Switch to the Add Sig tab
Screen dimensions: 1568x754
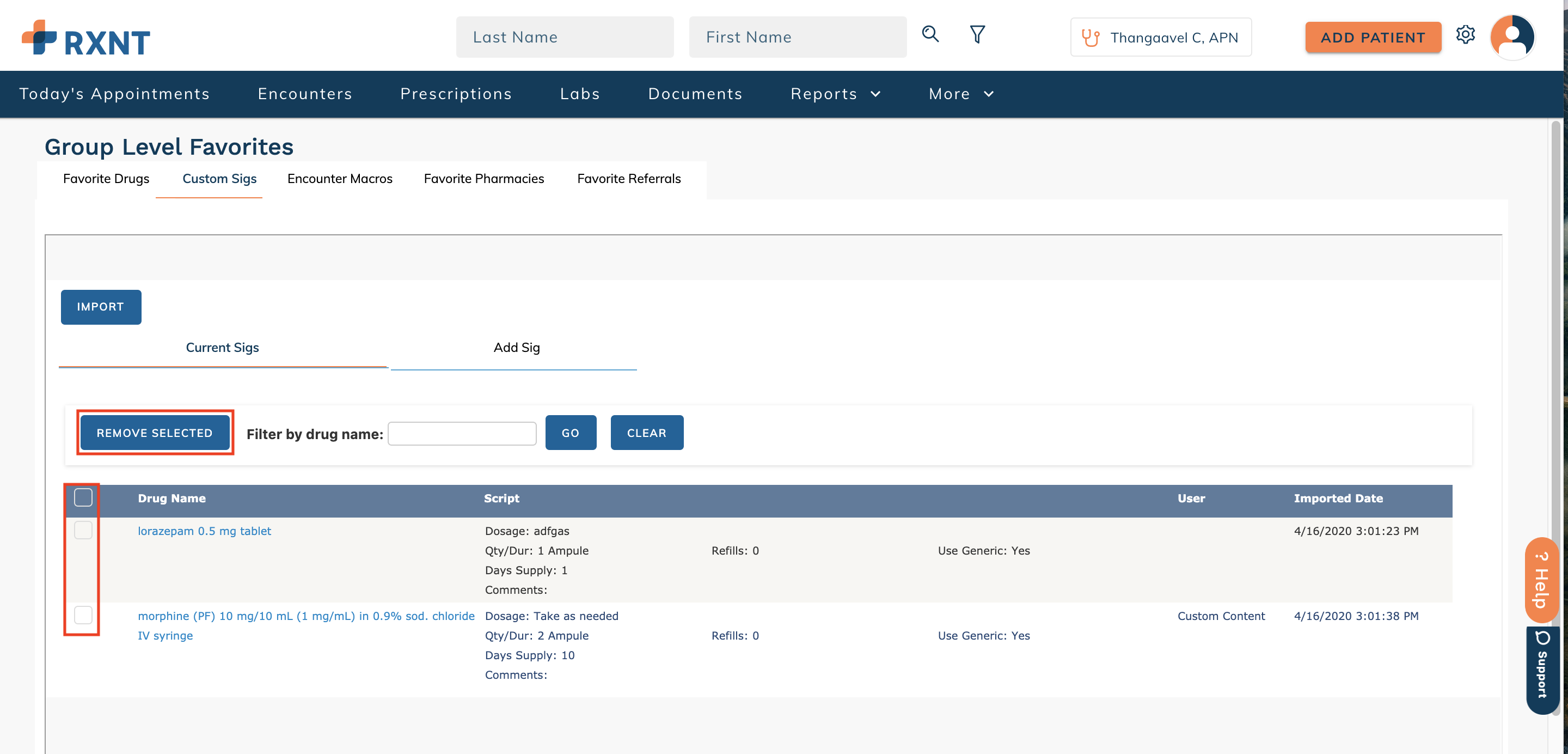point(516,347)
